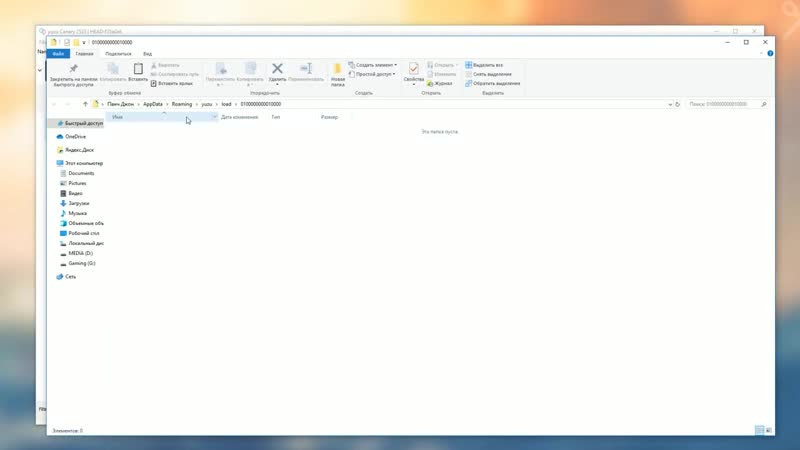Open Свойства with the checkmark icon
This screenshot has height=450, width=800.
(414, 73)
